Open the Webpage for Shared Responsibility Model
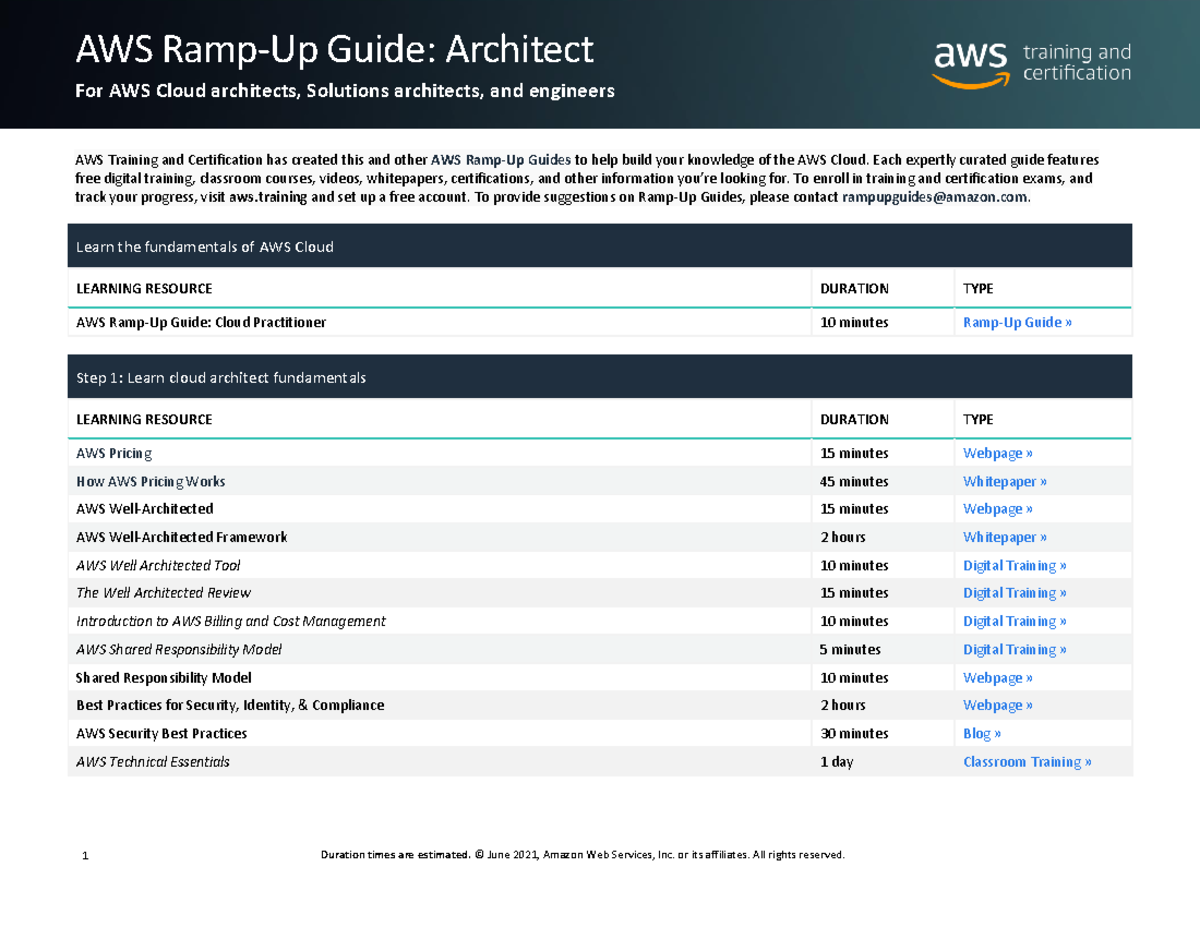 click(x=997, y=677)
